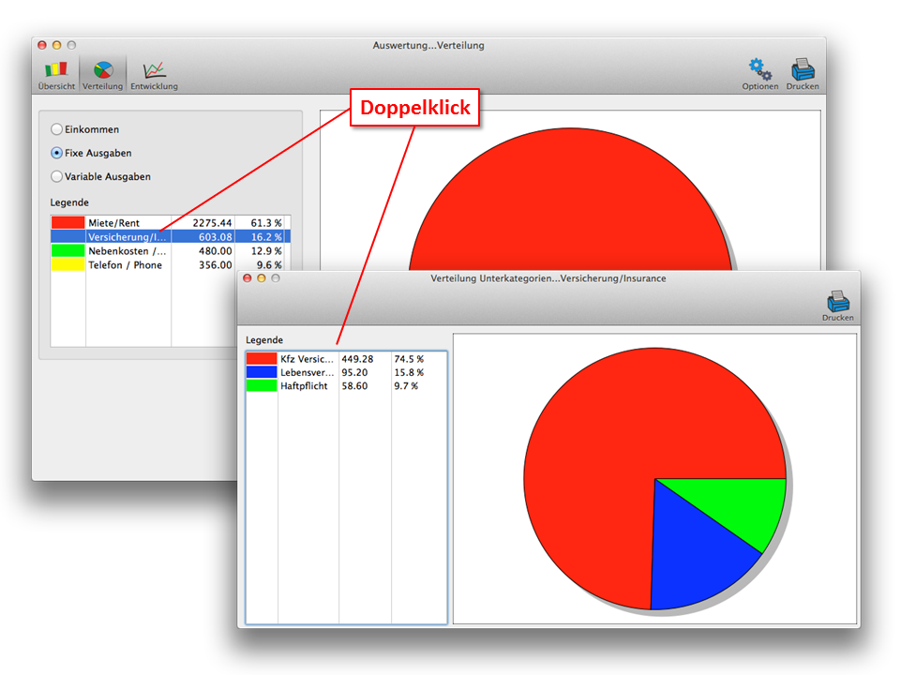Click Drucken printer in main window toolbar
Image resolution: width=900 pixels, height=675 pixels.
click(x=803, y=73)
